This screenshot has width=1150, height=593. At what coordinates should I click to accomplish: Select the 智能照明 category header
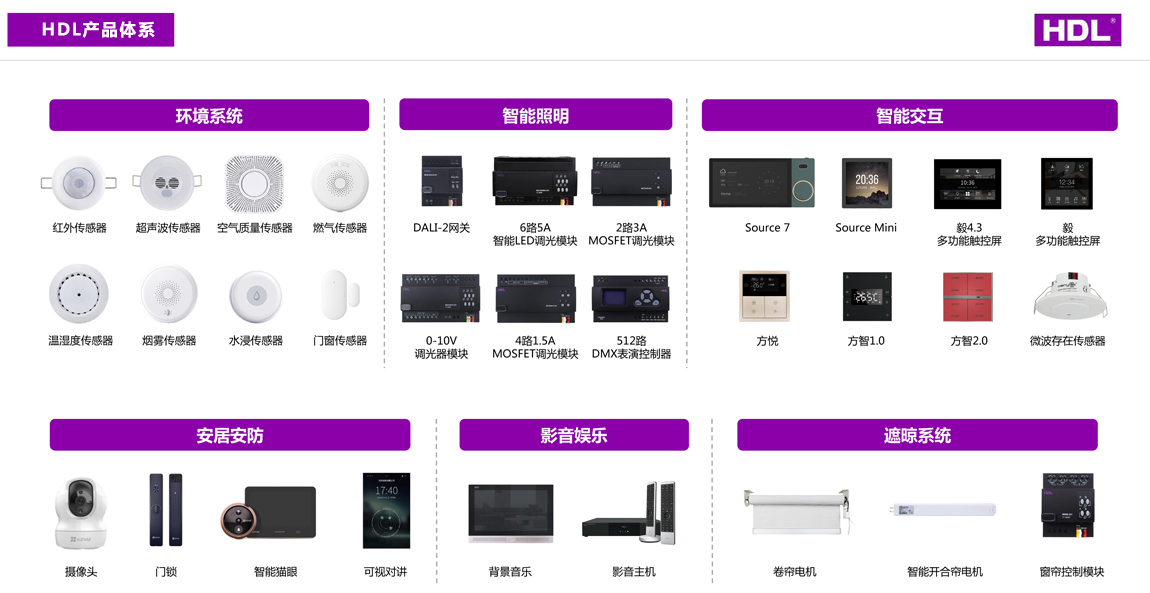535,115
